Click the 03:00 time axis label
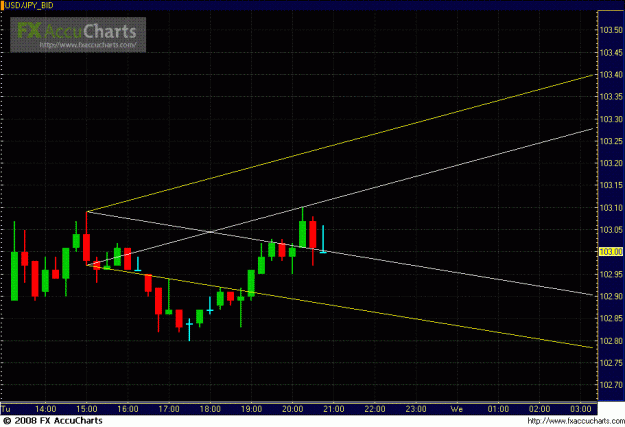Viewport: 625px width, 427px height. pos(581,409)
